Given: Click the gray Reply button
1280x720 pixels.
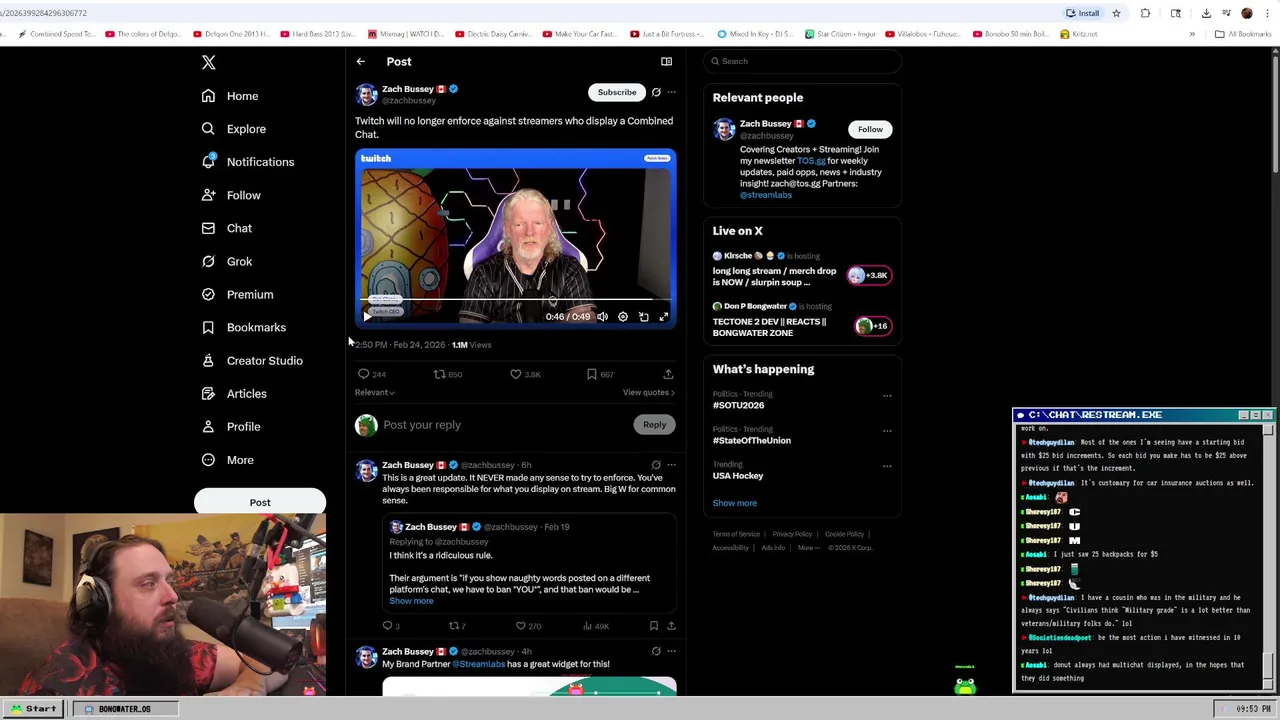Looking at the screenshot, I should pyautogui.click(x=654, y=425).
